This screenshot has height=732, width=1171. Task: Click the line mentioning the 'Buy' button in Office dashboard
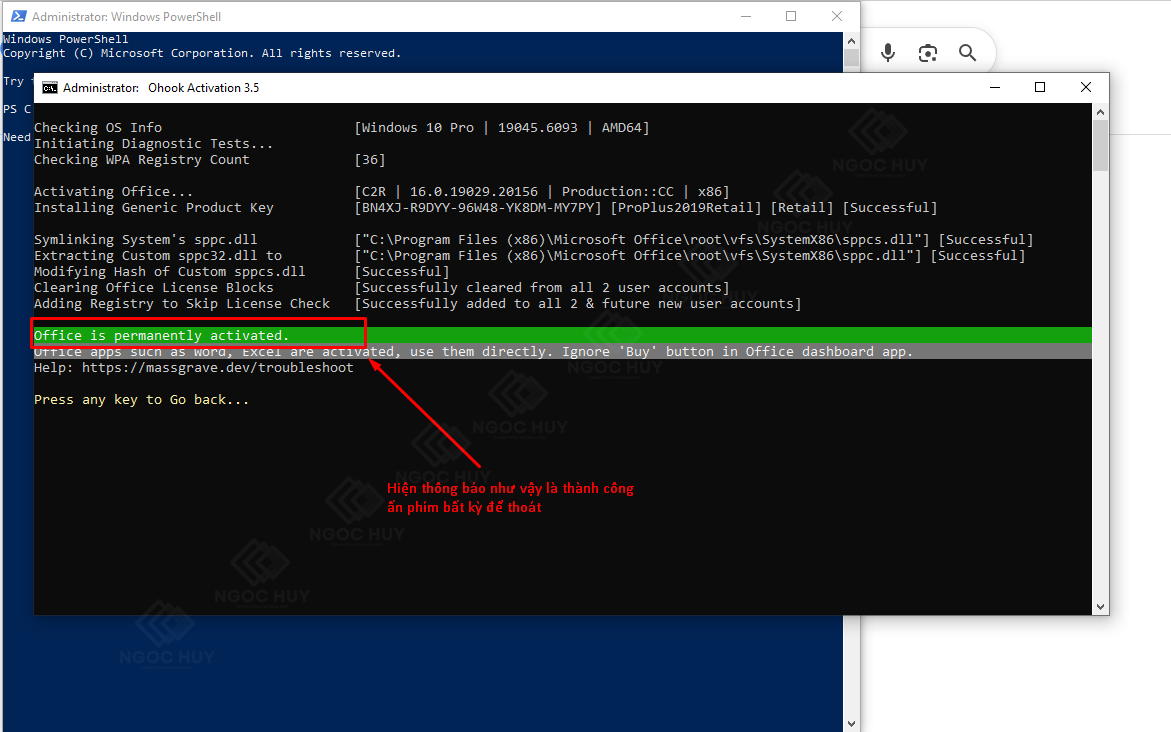pyautogui.click(x=473, y=352)
